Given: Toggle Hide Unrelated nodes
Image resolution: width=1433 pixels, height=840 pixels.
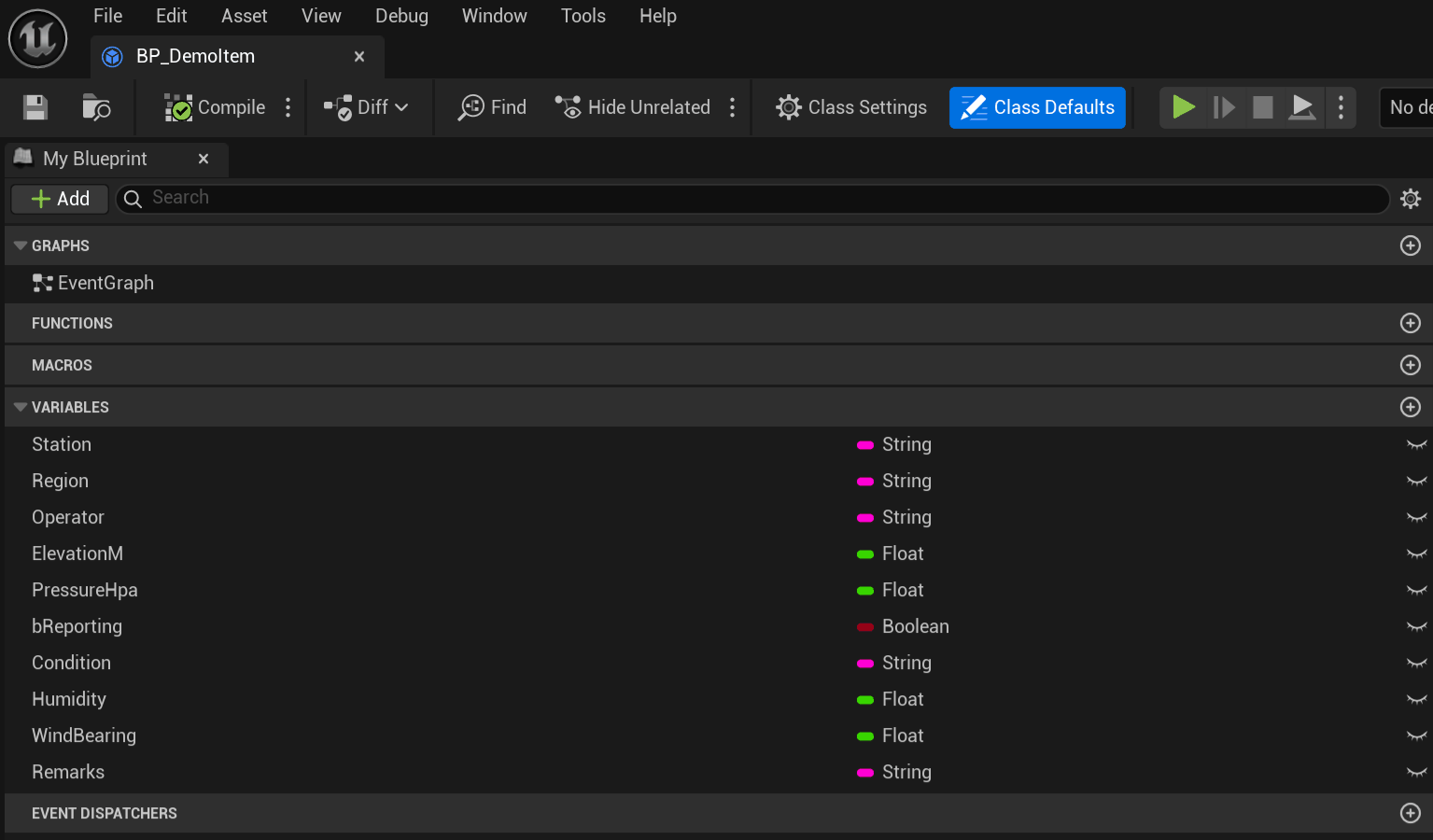Looking at the screenshot, I should [x=632, y=107].
